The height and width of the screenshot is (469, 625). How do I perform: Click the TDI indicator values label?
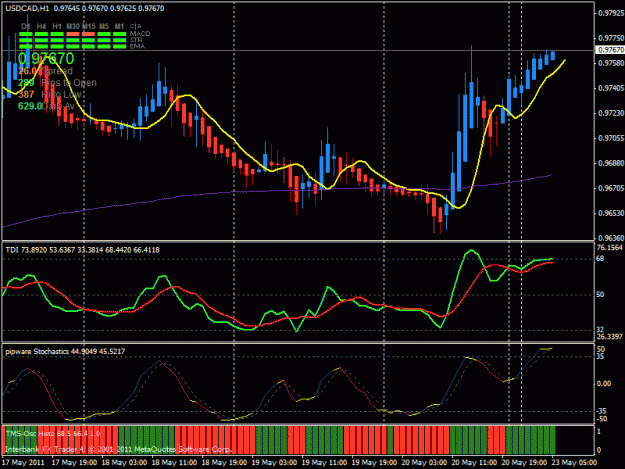coord(83,250)
